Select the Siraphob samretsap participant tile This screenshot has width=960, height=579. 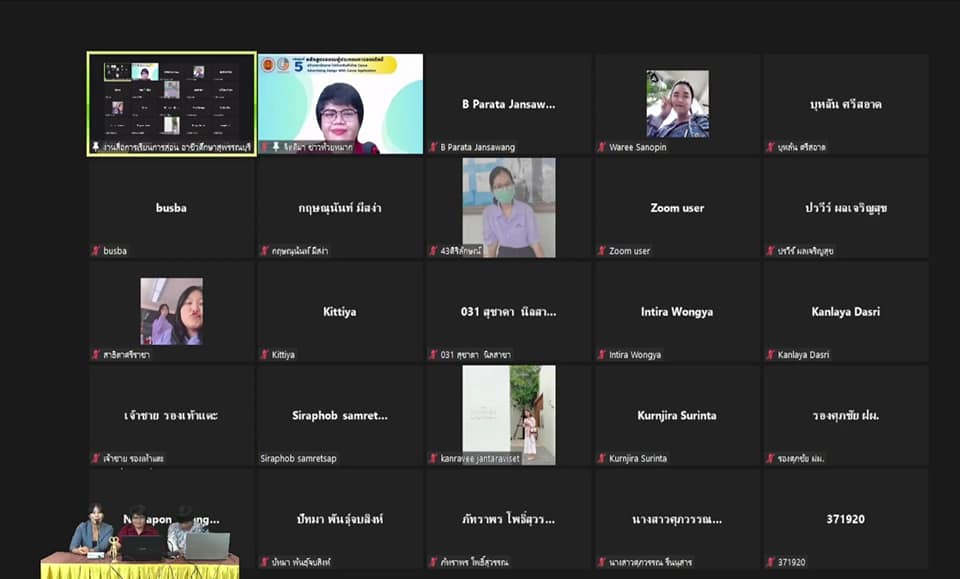point(340,415)
